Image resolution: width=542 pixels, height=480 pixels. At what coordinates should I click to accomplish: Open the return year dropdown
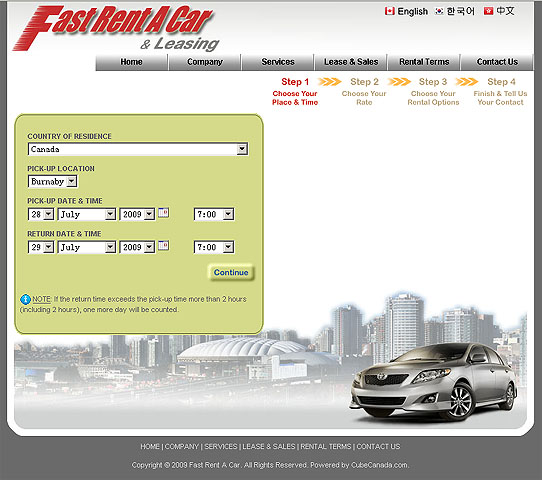pos(137,247)
